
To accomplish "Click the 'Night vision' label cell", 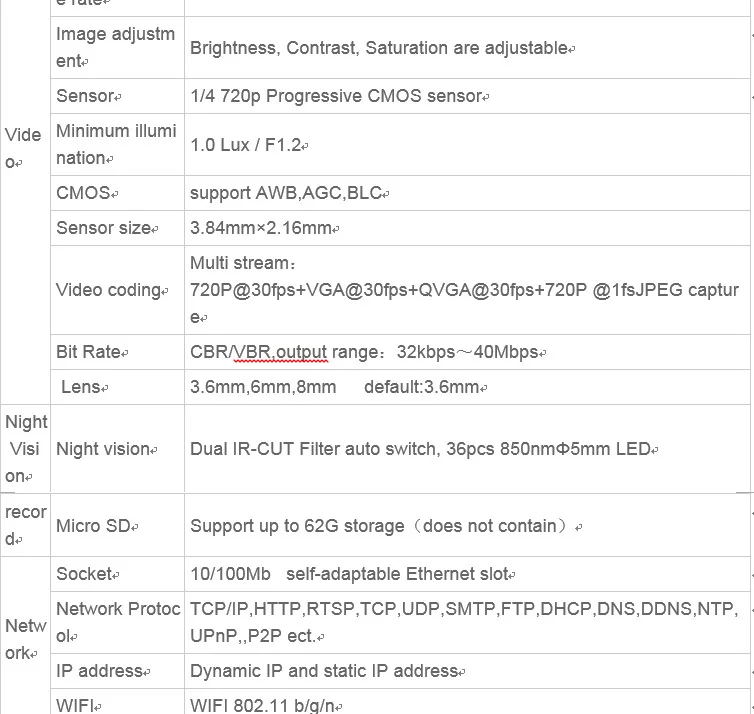I will coord(117,449).
